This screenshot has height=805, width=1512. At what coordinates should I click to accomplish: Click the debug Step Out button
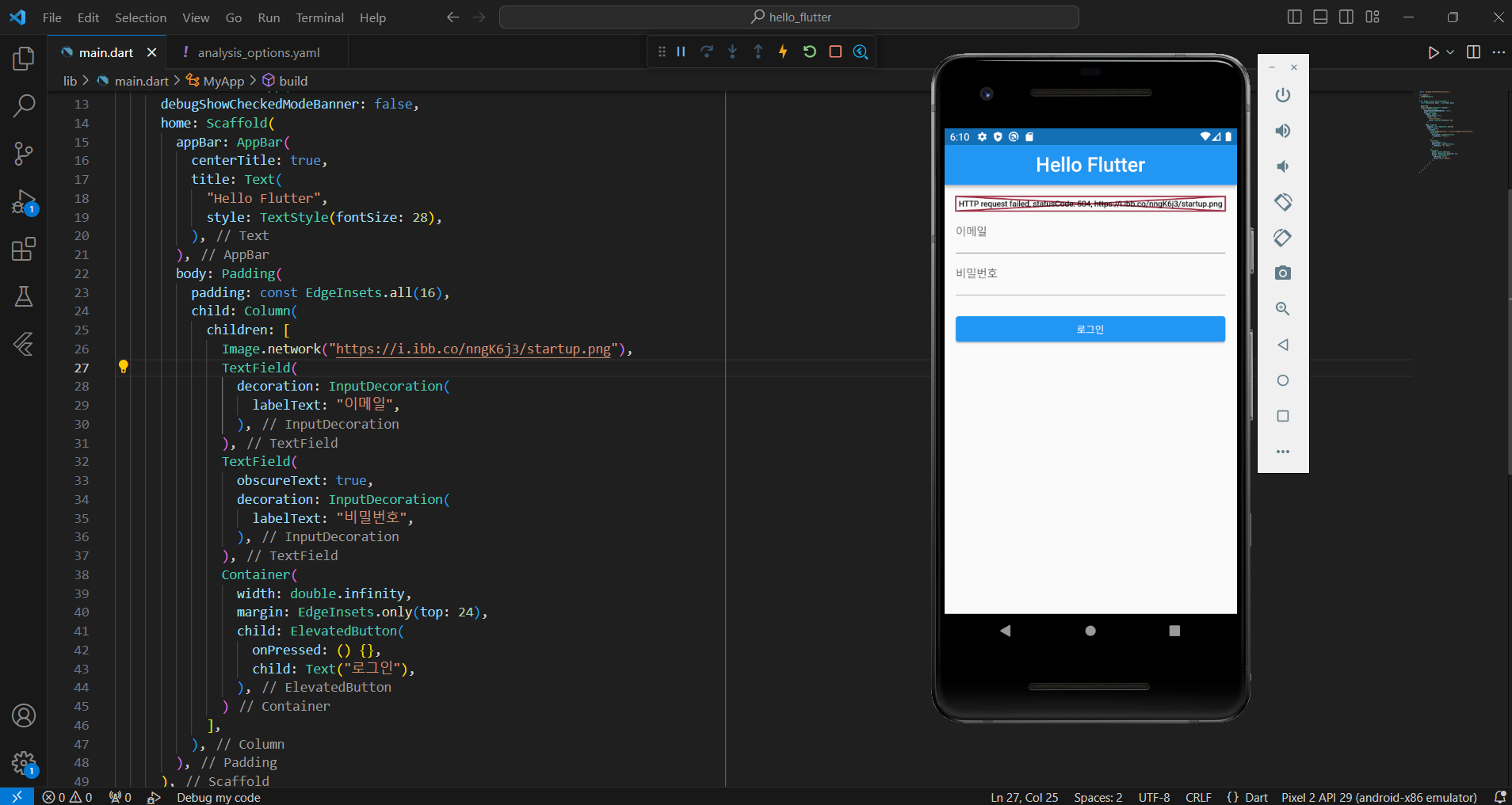pyautogui.click(x=758, y=52)
